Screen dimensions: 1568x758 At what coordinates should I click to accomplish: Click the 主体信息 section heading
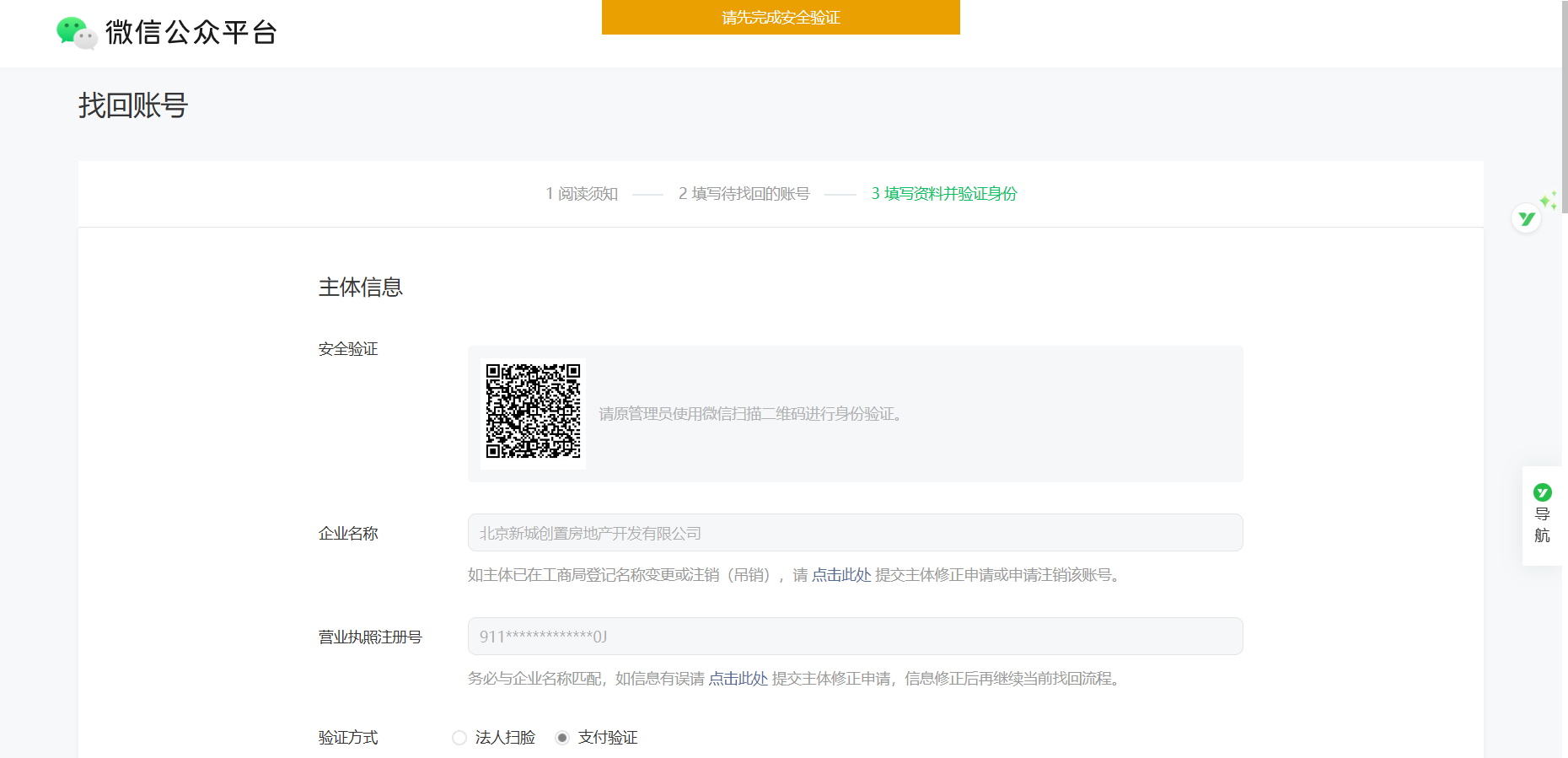[360, 288]
